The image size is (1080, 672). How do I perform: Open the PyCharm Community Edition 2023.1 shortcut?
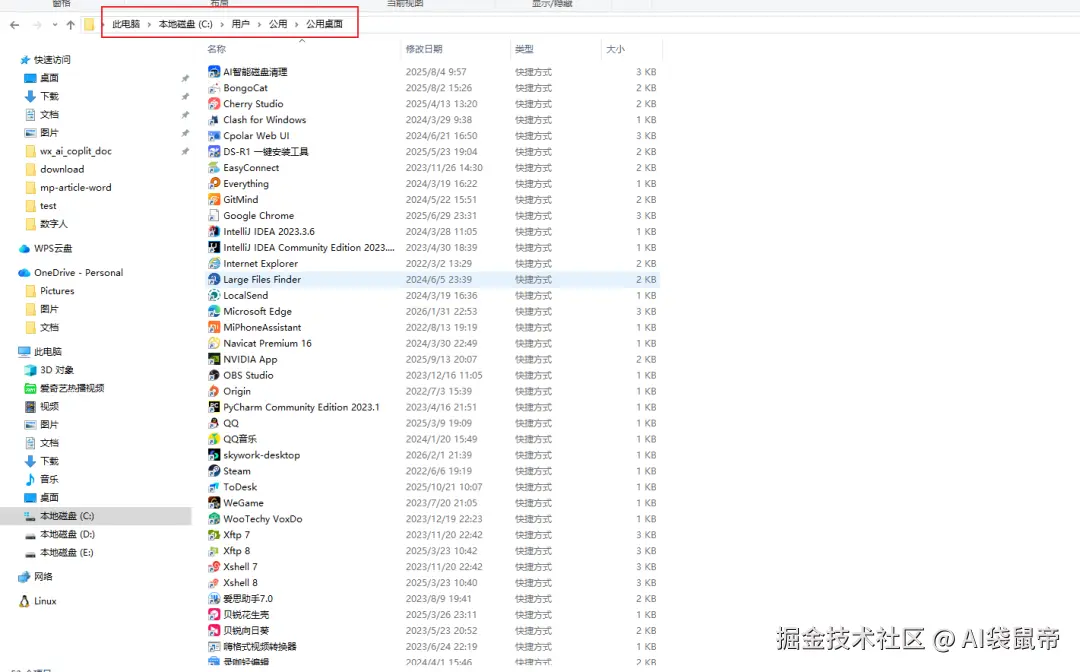tap(294, 407)
